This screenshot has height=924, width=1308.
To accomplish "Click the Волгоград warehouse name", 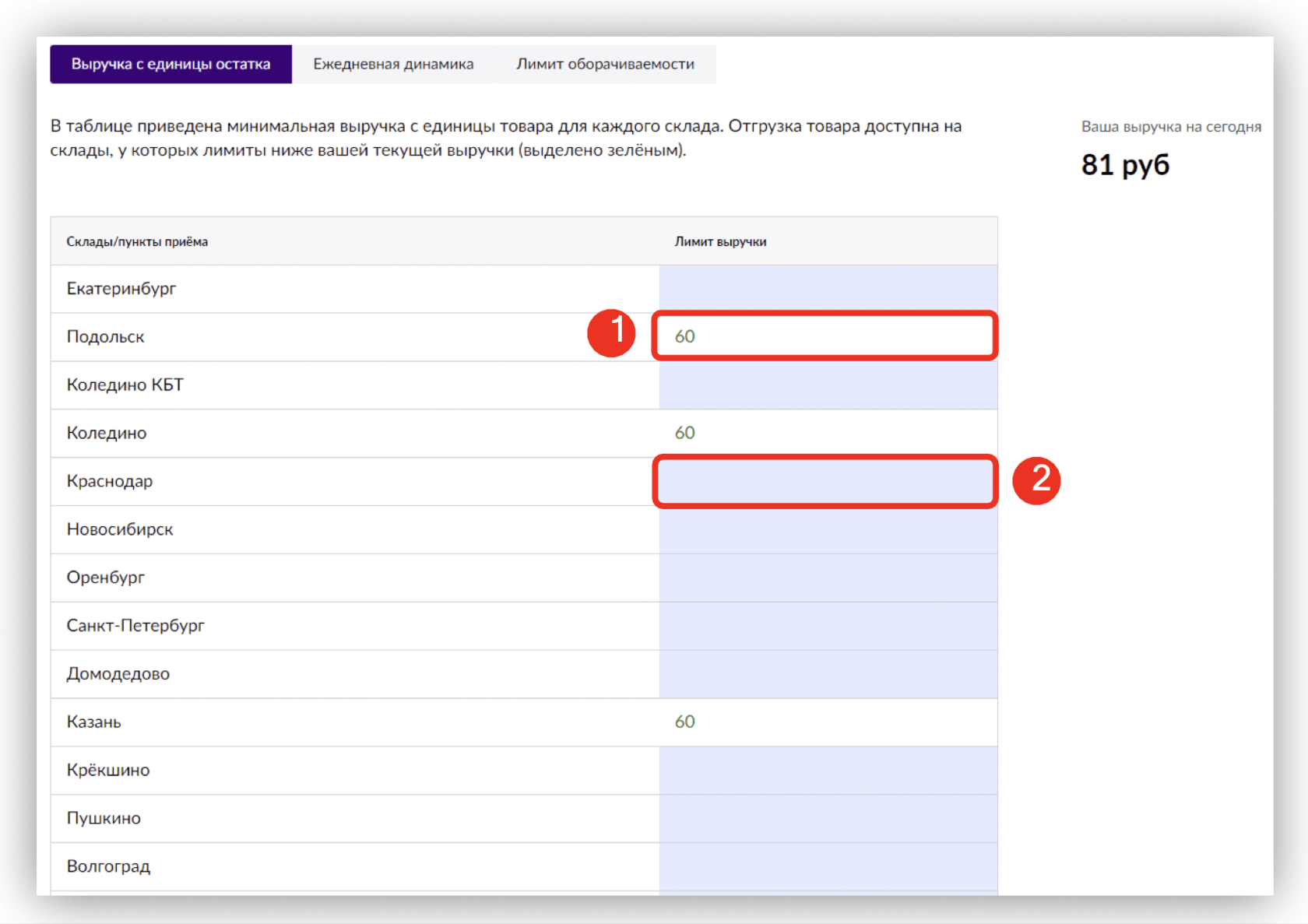I will coord(108,866).
